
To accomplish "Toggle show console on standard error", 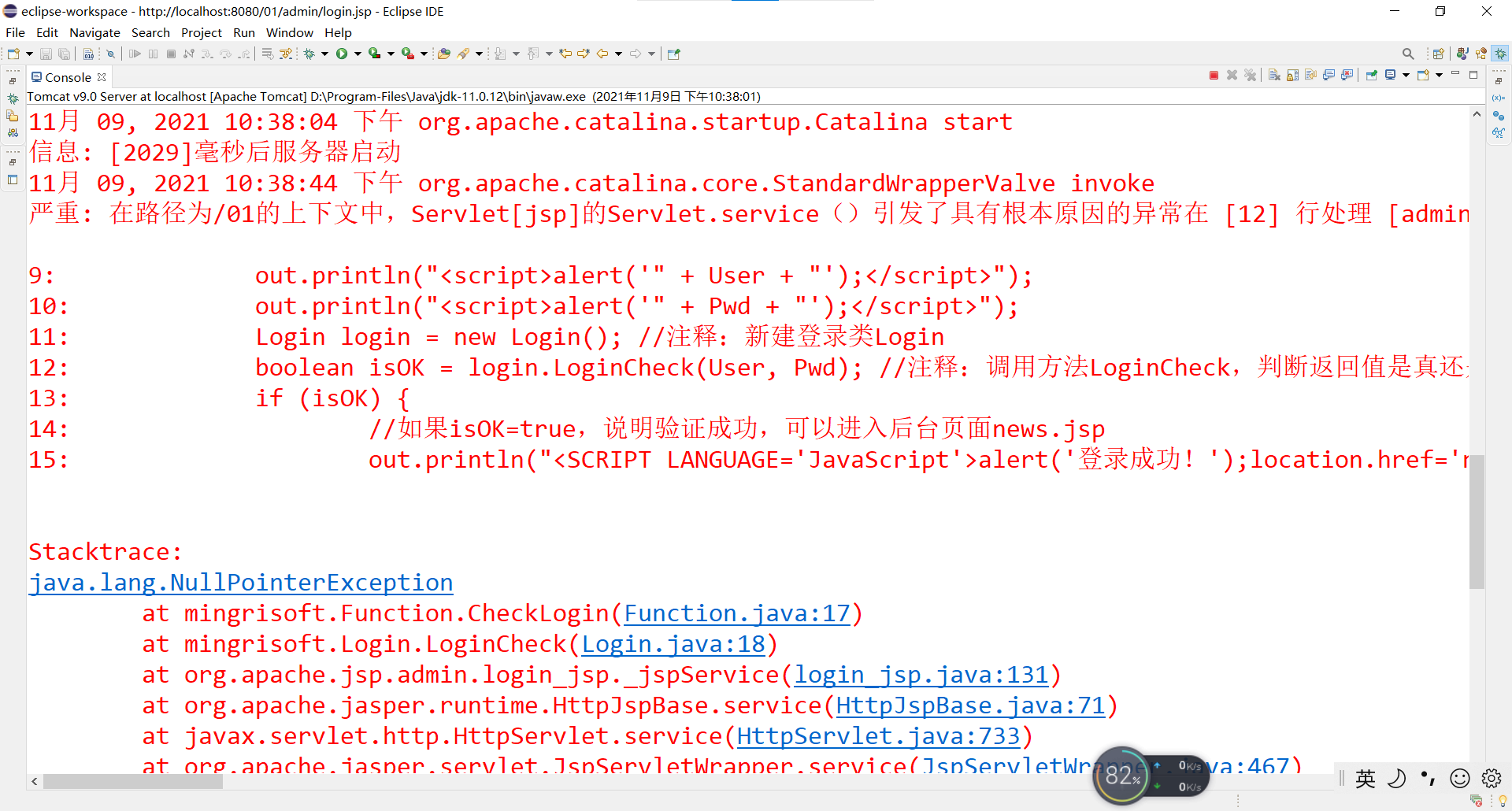I will click(1347, 75).
